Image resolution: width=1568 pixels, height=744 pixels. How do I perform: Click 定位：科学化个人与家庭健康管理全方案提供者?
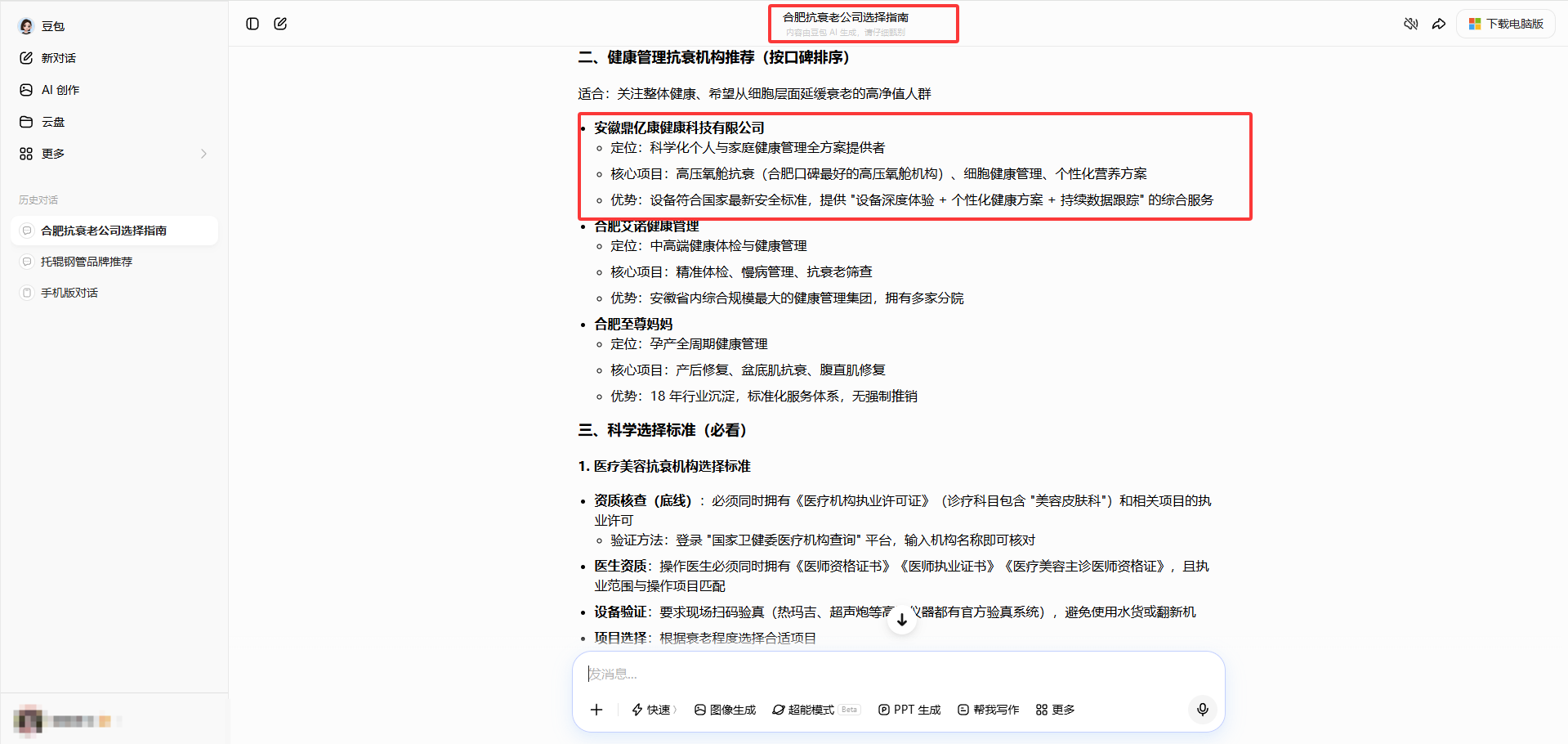click(x=748, y=148)
